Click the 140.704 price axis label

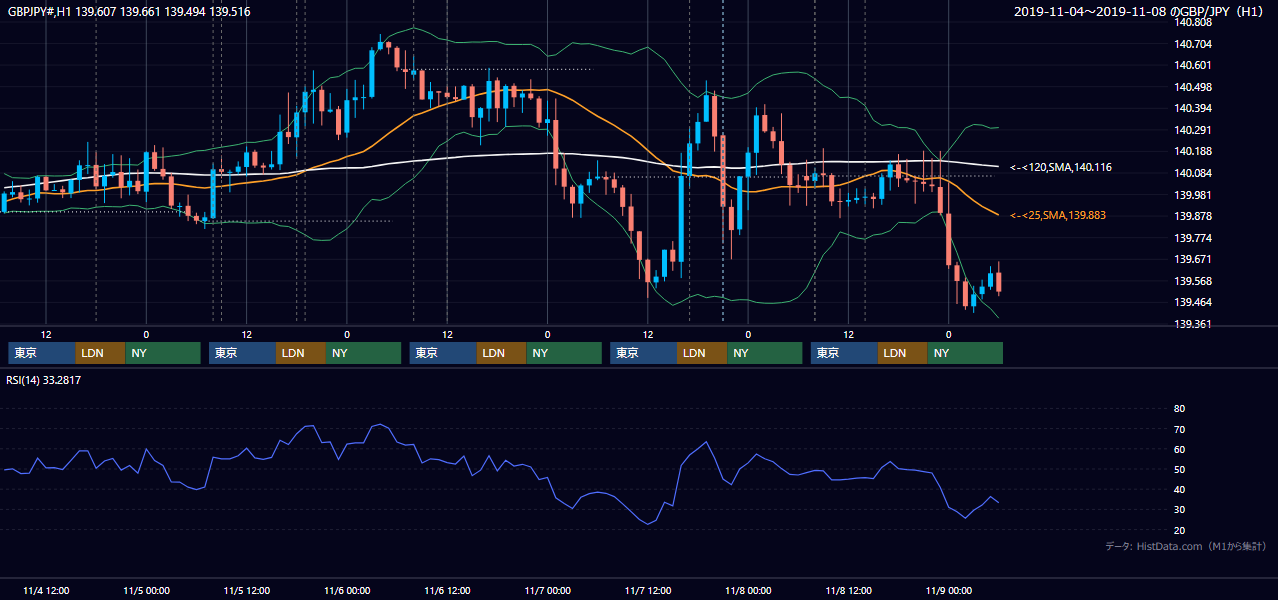click(x=1194, y=44)
